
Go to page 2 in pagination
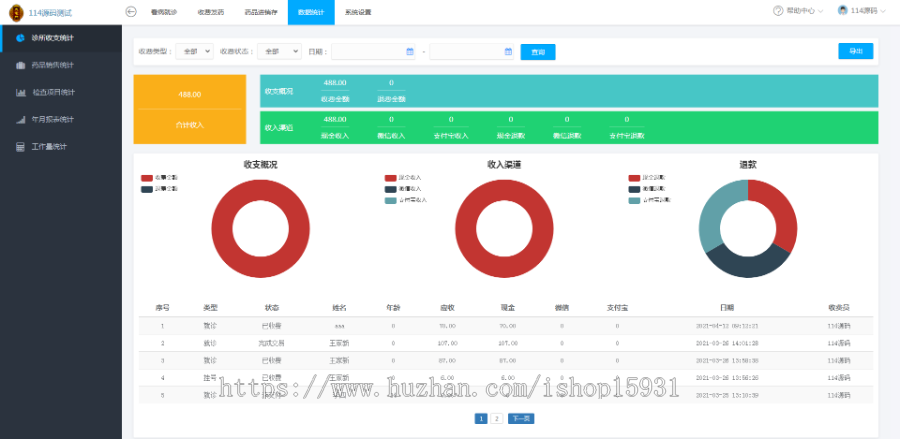(497, 418)
